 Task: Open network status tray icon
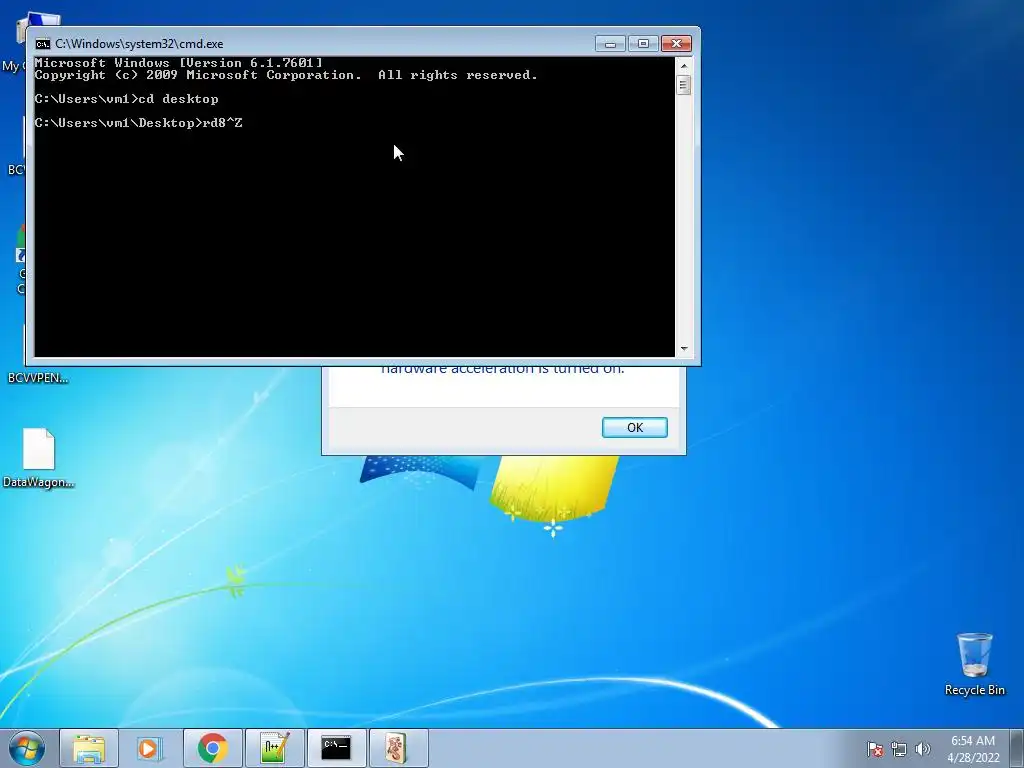[899, 749]
